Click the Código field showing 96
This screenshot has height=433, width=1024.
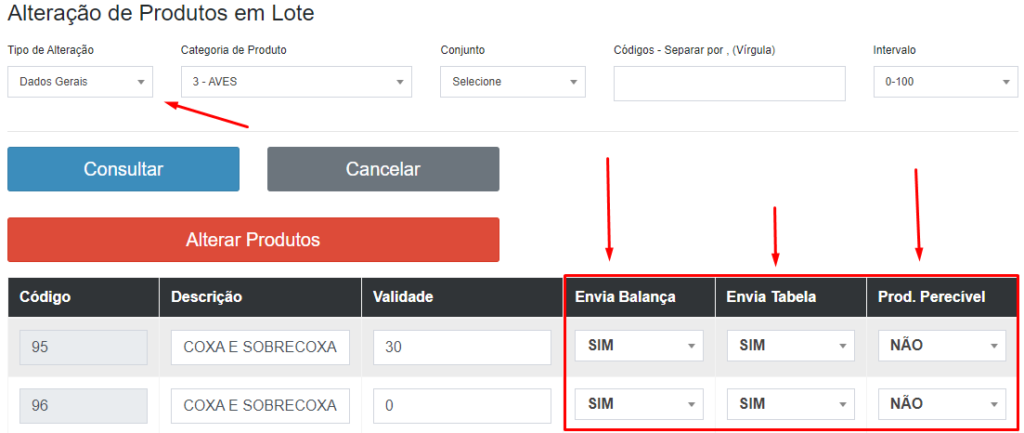pos(83,405)
